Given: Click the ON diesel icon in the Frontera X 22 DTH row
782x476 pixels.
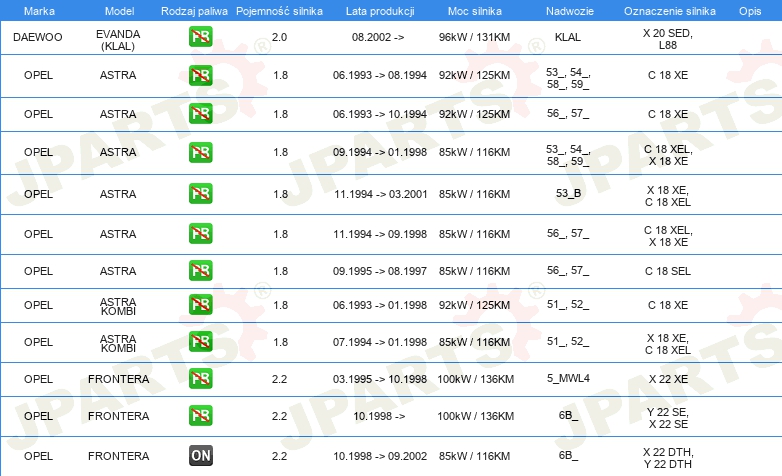Looking at the screenshot, I should [200, 456].
